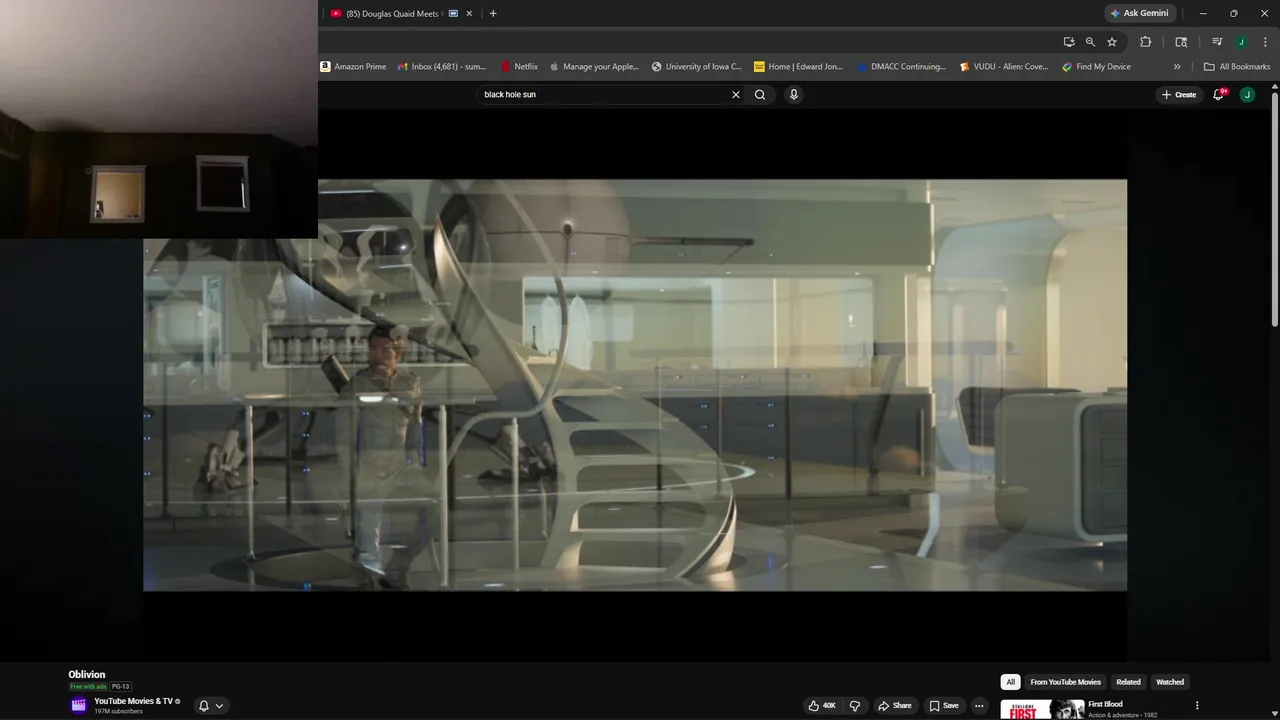Like the video with 40K thumbs up
This screenshot has width=1280, height=720.
(x=822, y=706)
